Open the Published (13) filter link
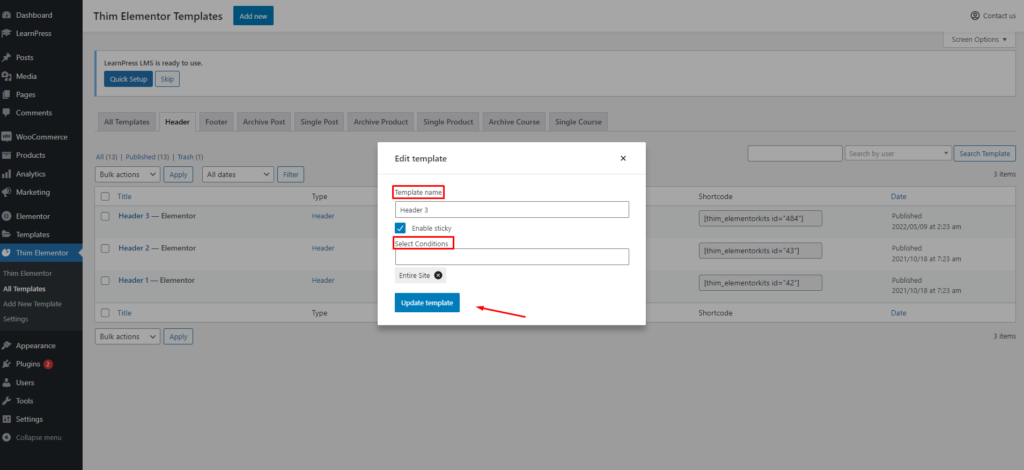The width and height of the screenshot is (1024, 470). tap(147, 157)
